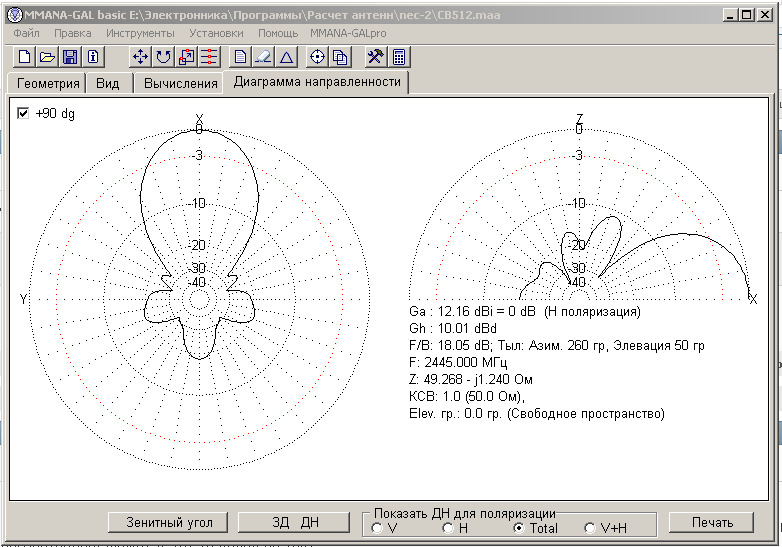
Task: Click the triangle icon in toolbar
Action: coord(286,57)
